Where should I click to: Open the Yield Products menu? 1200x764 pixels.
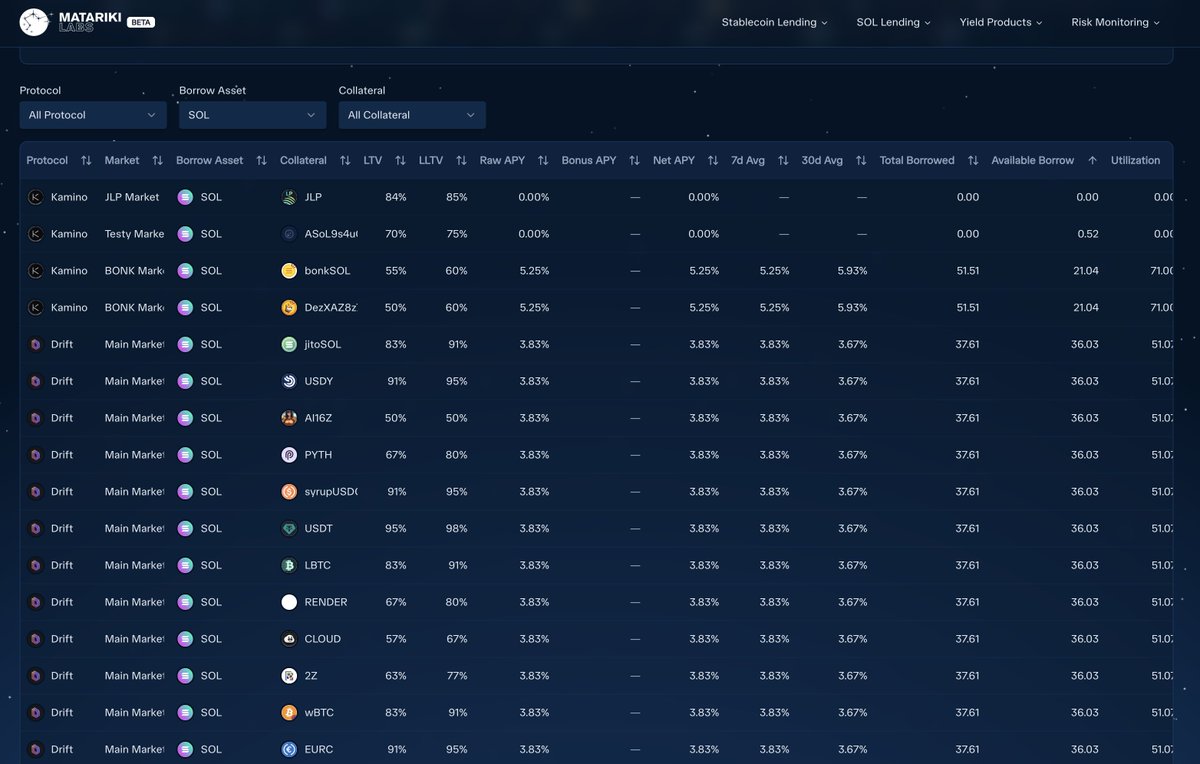coord(1001,22)
